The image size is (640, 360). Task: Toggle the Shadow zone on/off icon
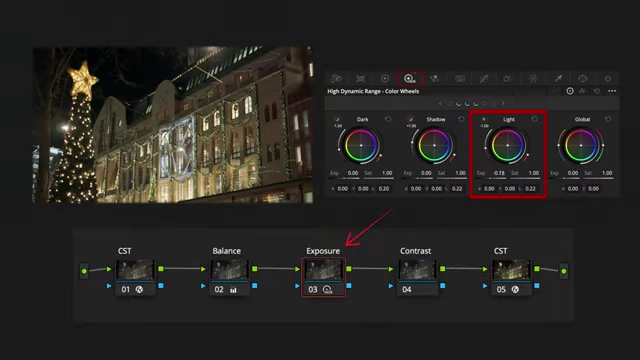pyautogui.click(x=410, y=119)
